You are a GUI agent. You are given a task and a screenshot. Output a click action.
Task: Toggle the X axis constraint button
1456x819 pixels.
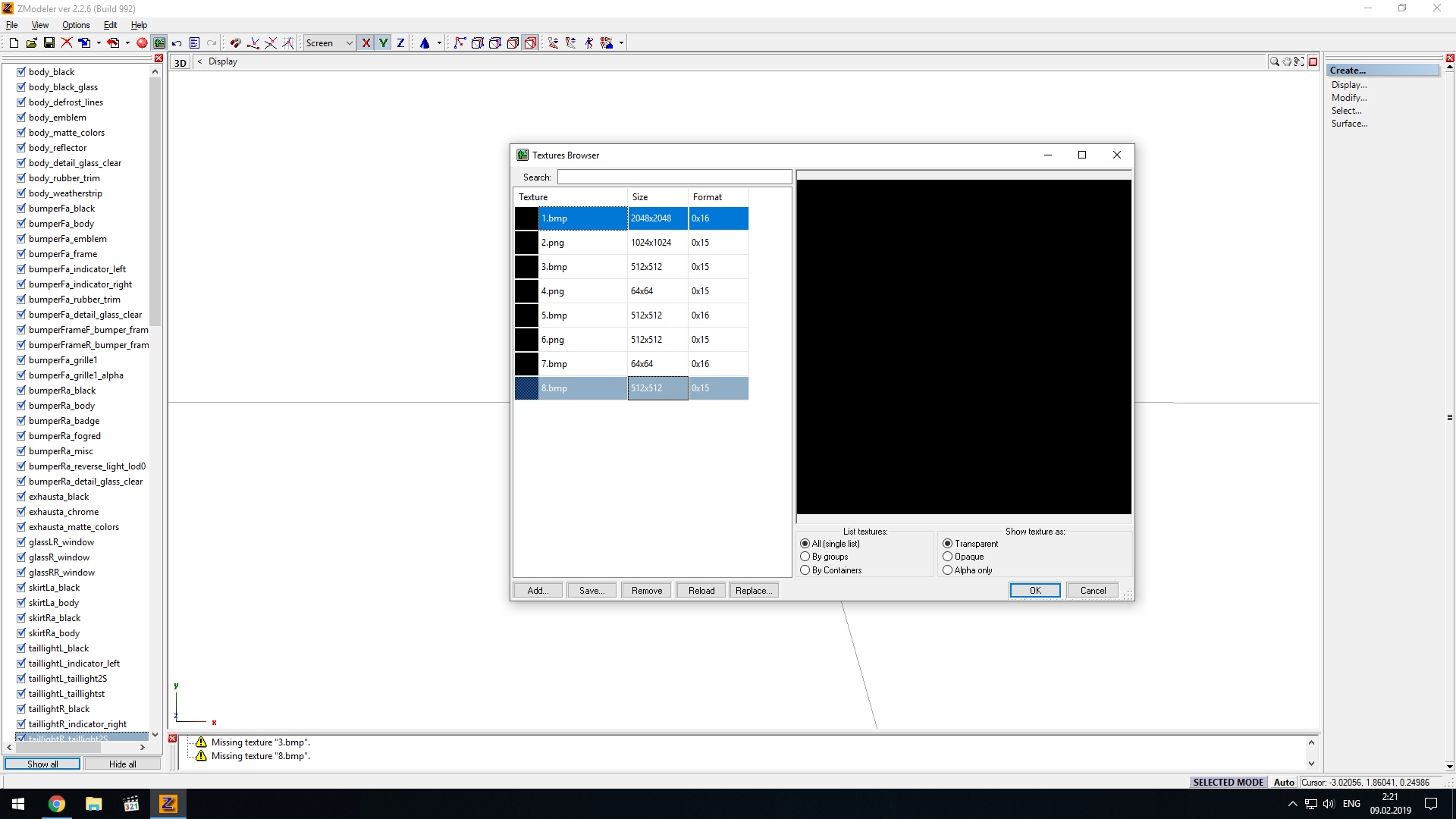pos(366,43)
